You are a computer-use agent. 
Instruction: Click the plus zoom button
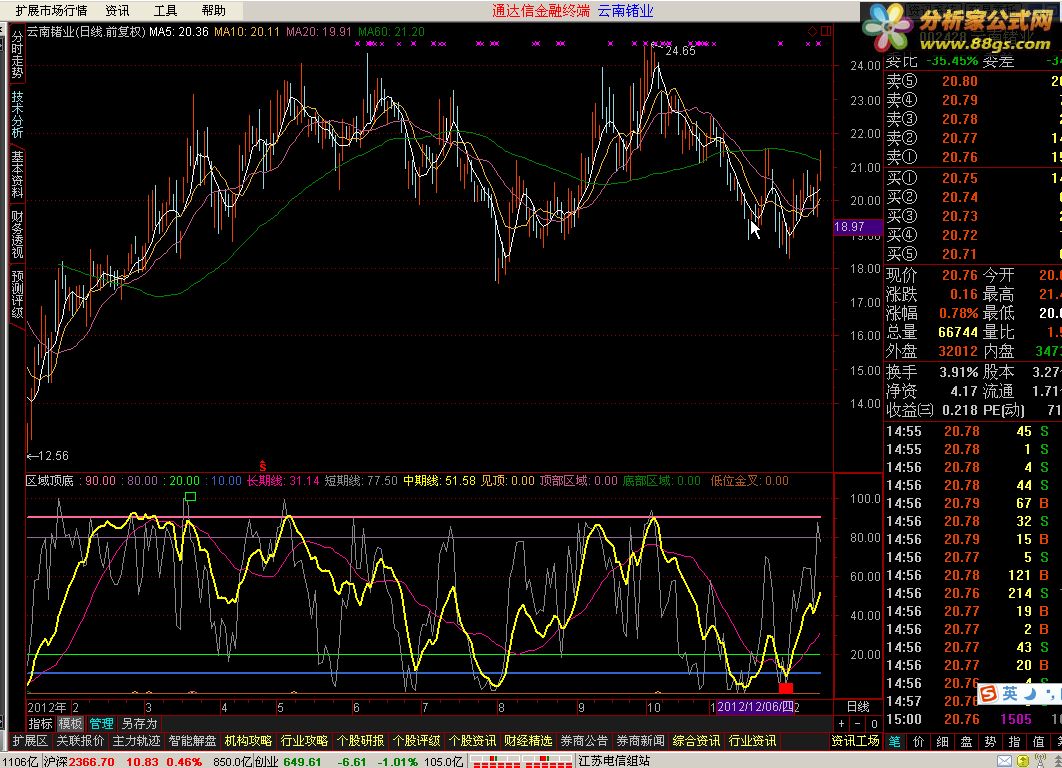click(x=842, y=724)
